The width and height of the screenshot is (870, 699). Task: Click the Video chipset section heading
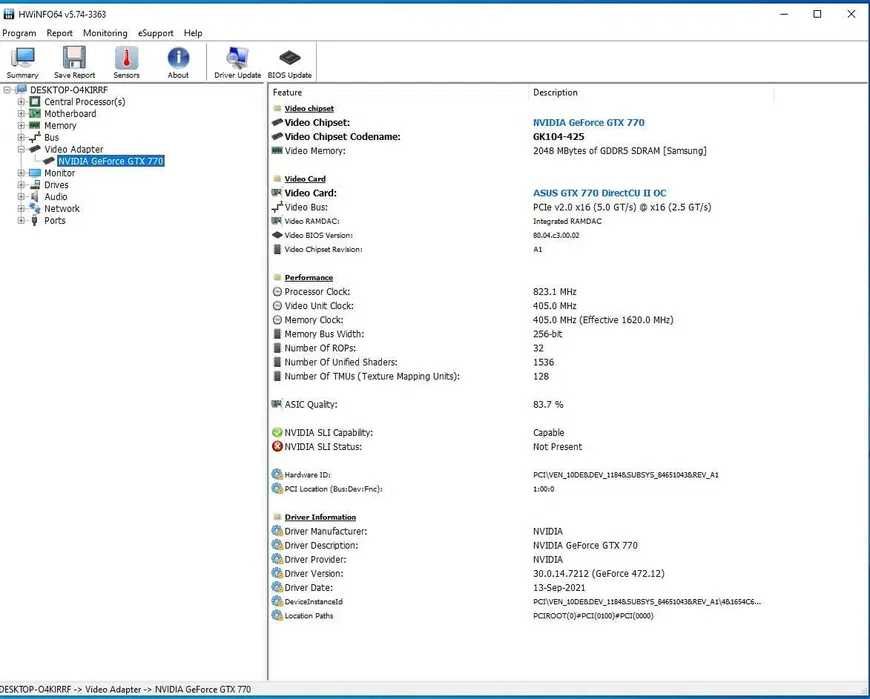(309, 109)
